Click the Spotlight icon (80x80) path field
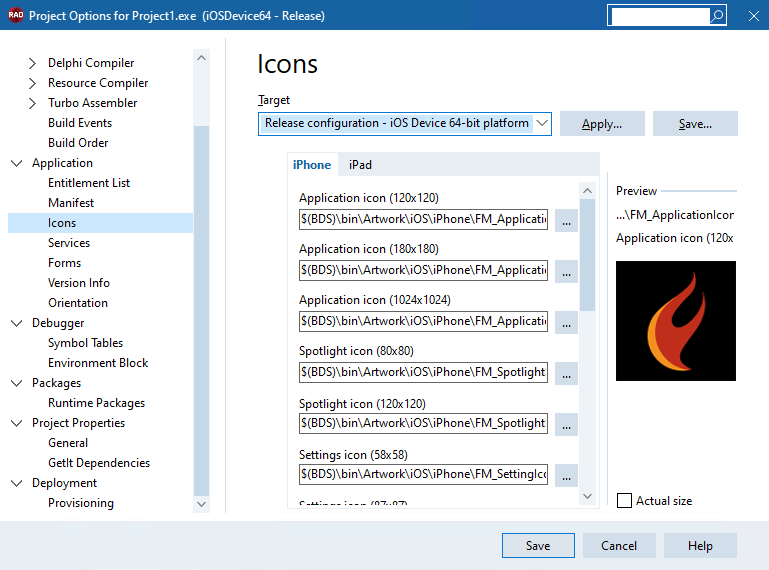This screenshot has height=570, width=769. (423, 372)
